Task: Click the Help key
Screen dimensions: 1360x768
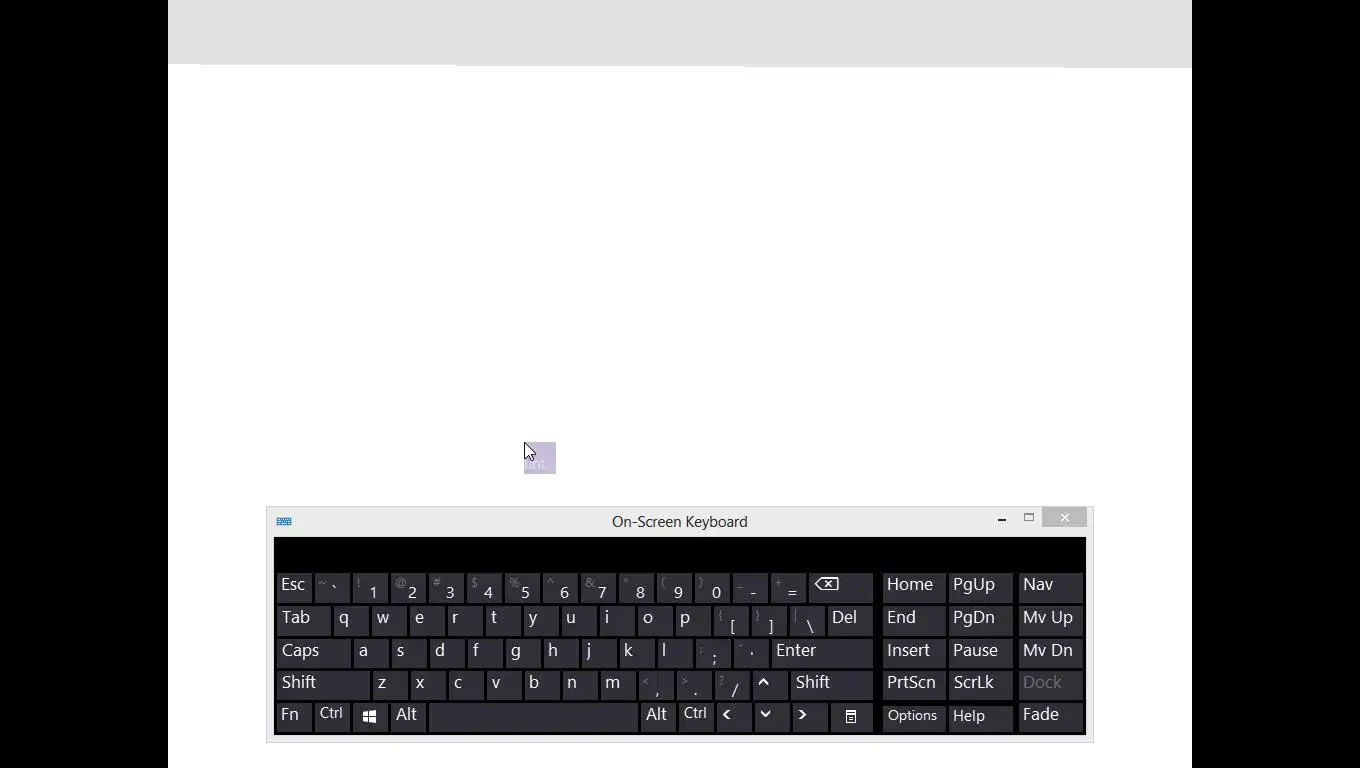Action: click(x=980, y=717)
